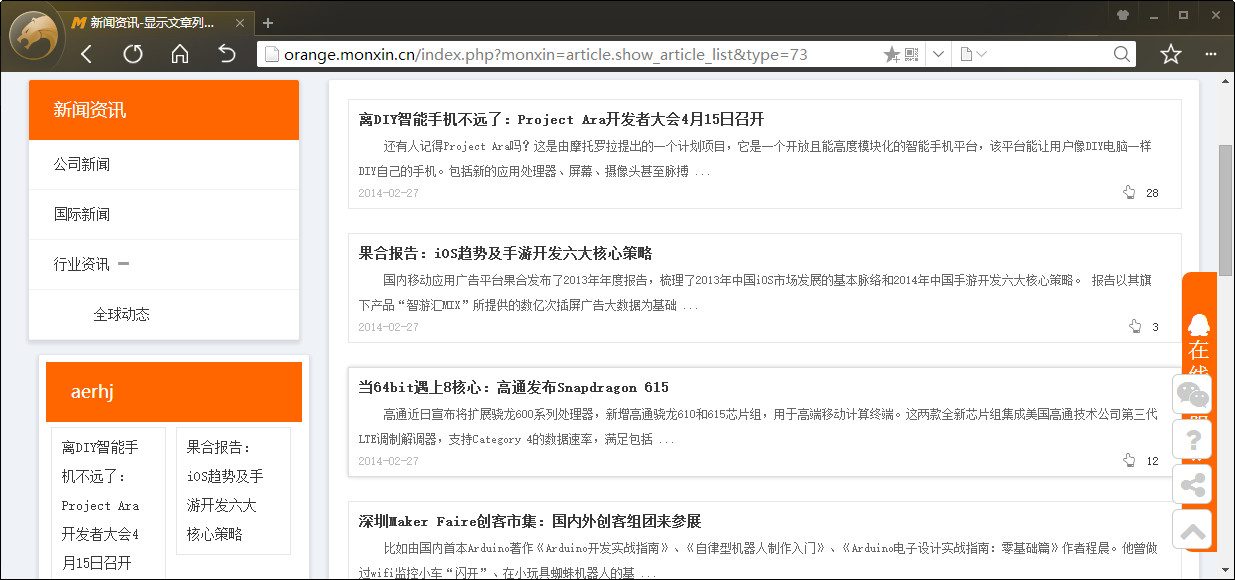Open 全球动态 subcategory
Screen dimensions: 1235x580
pos(122,314)
